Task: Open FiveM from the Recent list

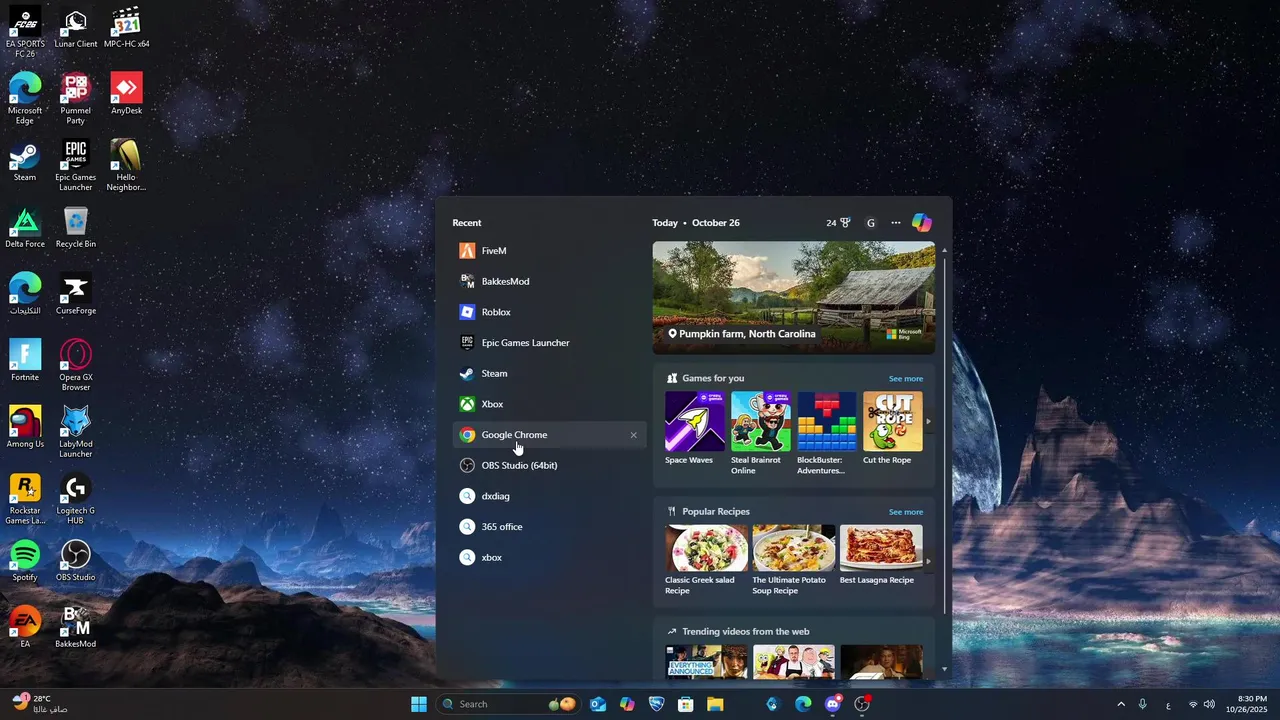Action: (549, 251)
